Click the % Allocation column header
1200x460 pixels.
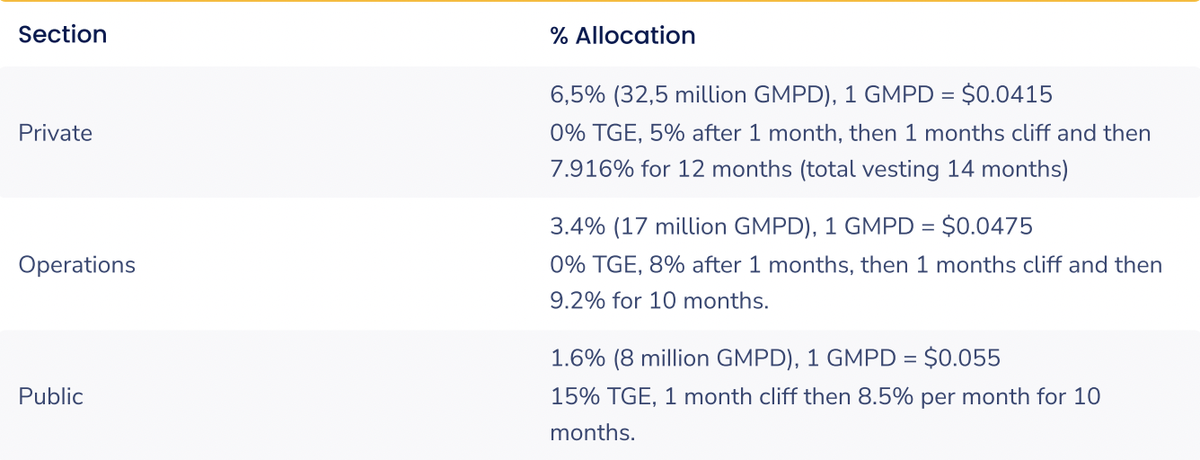[x=622, y=36]
